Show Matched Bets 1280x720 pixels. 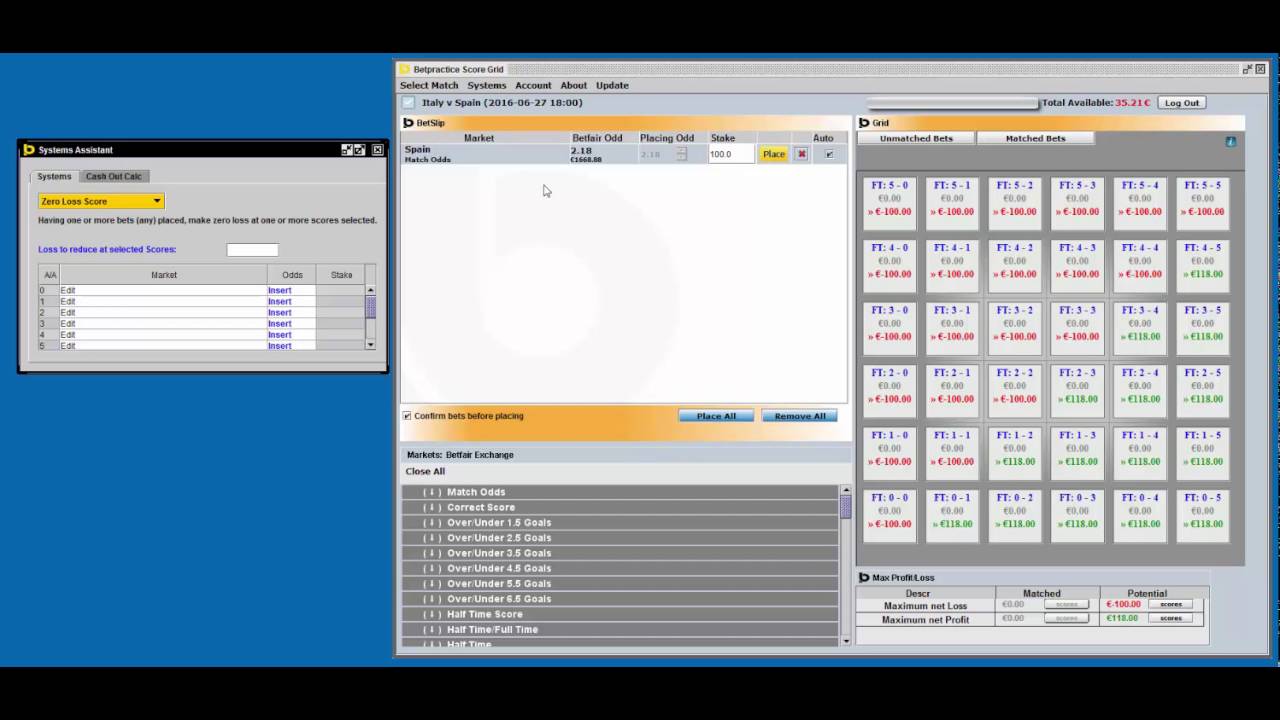(x=1035, y=138)
